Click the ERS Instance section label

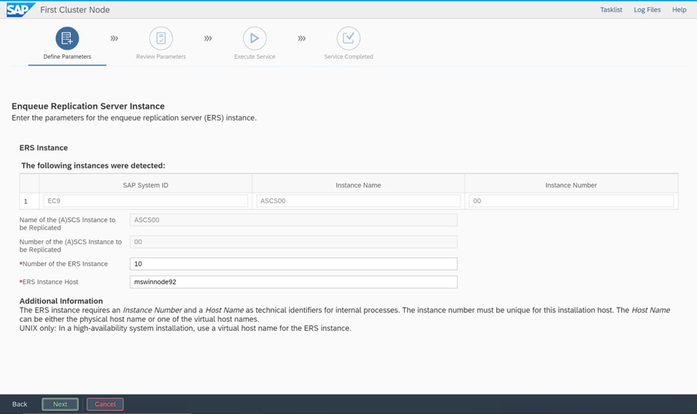coord(44,148)
